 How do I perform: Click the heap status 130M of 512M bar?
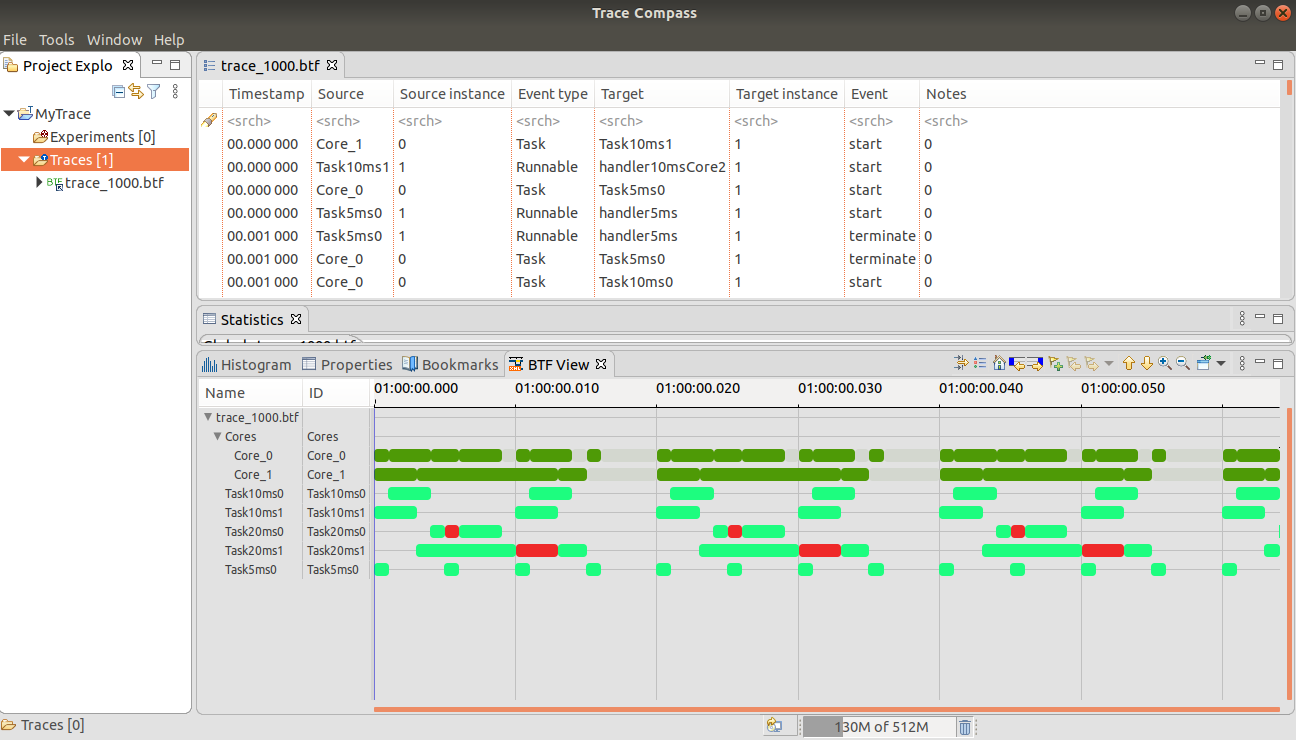(x=880, y=727)
